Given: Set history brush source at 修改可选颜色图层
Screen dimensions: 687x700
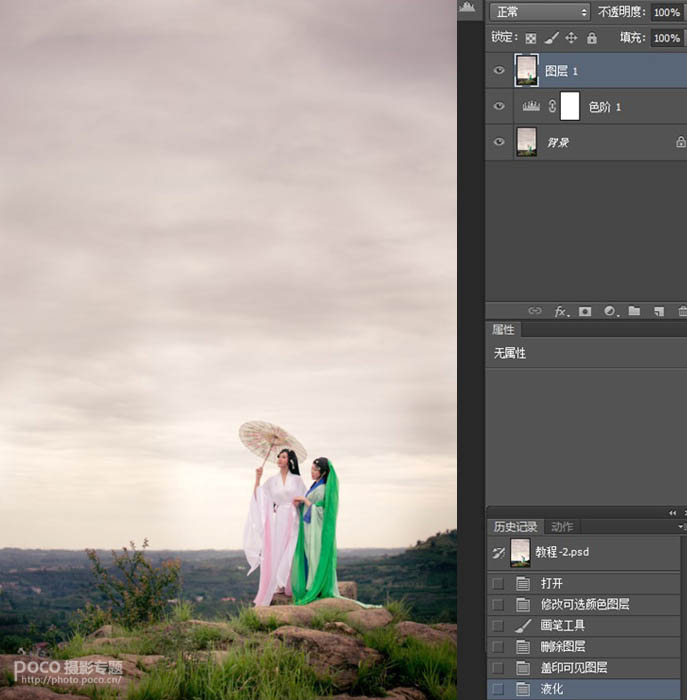Looking at the screenshot, I should pos(498,605).
